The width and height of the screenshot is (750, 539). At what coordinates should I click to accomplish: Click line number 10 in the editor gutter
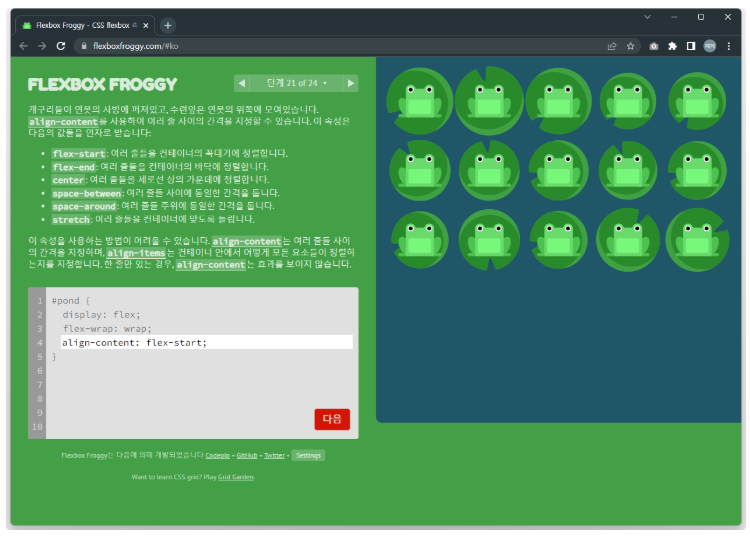point(37,427)
